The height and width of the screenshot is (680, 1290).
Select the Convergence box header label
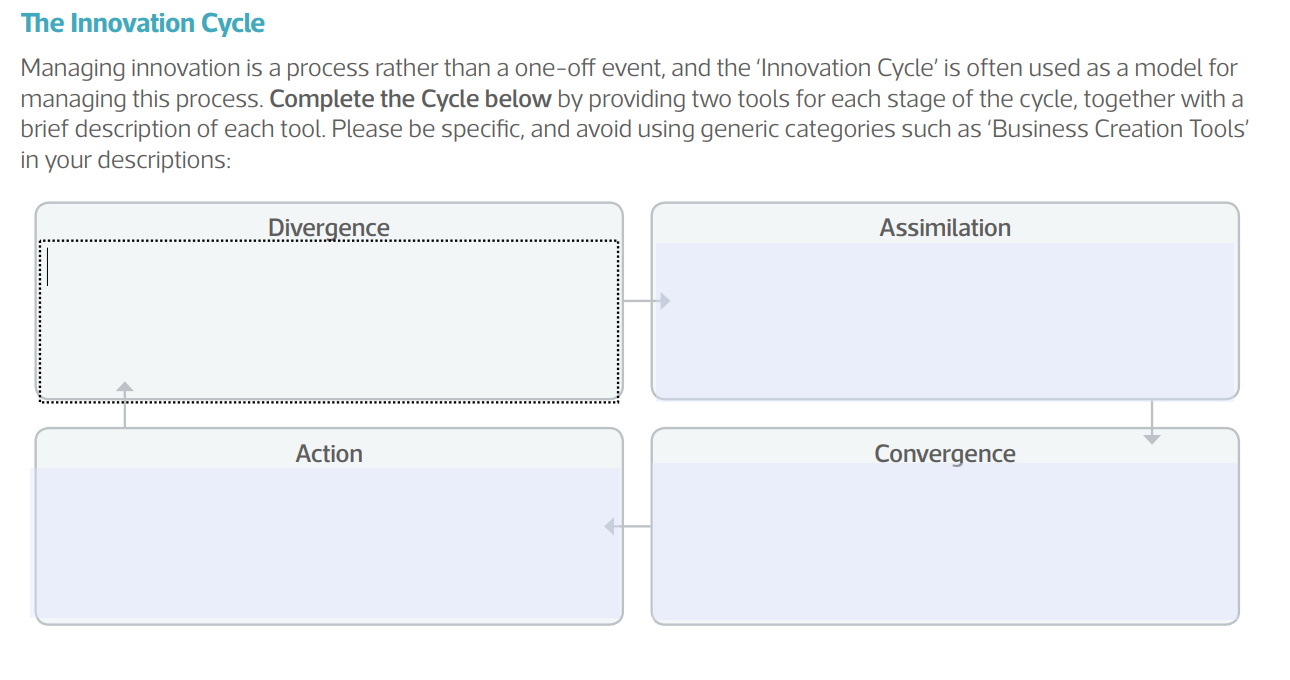[x=944, y=453]
